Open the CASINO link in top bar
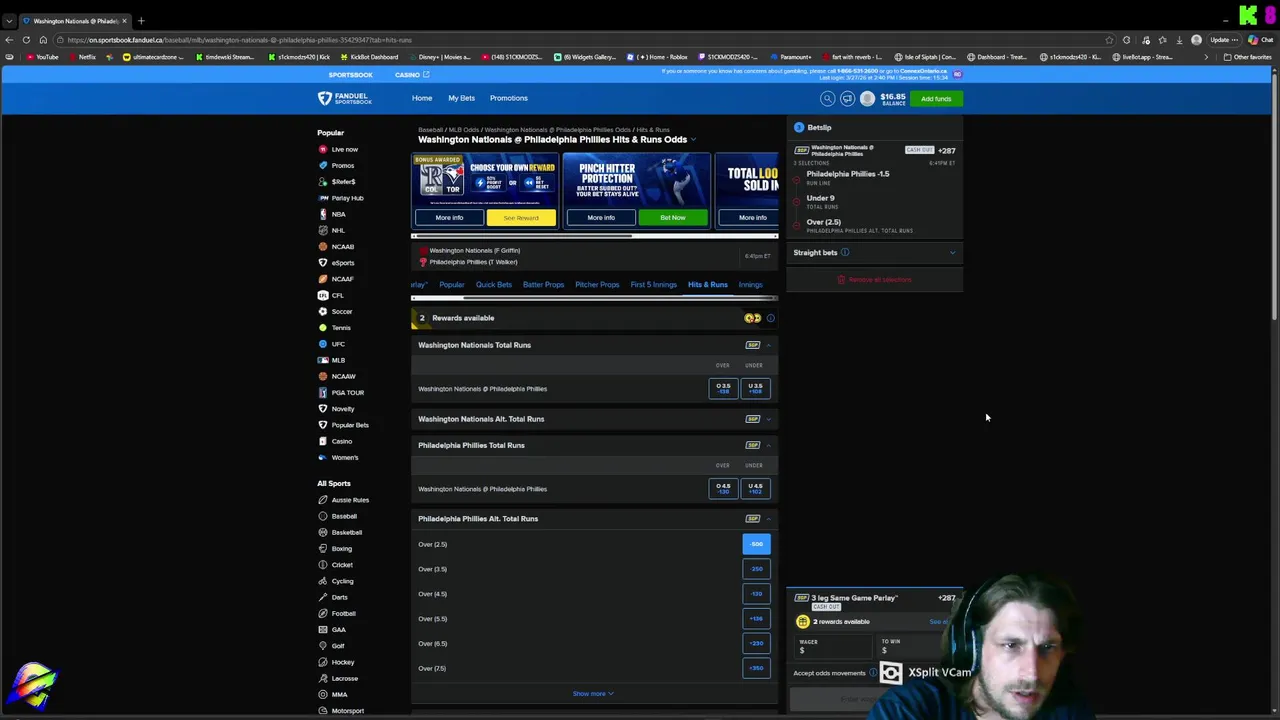Screen dimensions: 1280x720 [411, 75]
